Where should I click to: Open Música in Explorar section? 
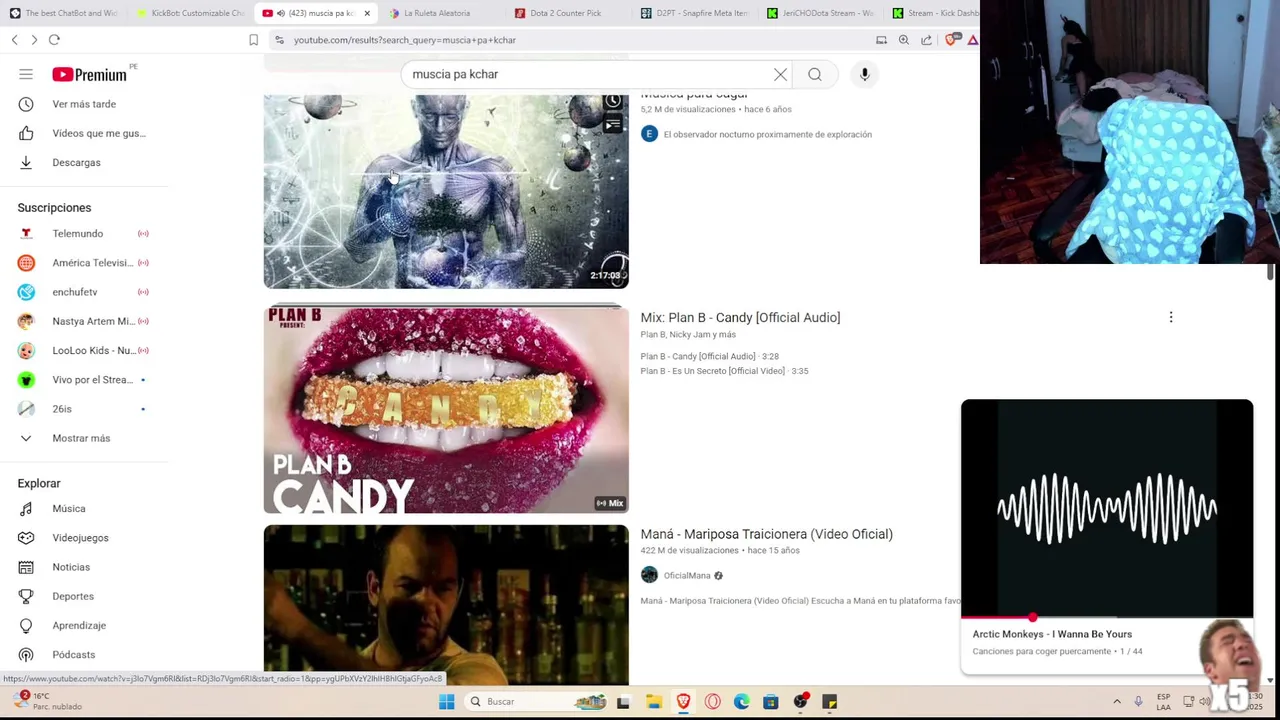[x=69, y=509]
